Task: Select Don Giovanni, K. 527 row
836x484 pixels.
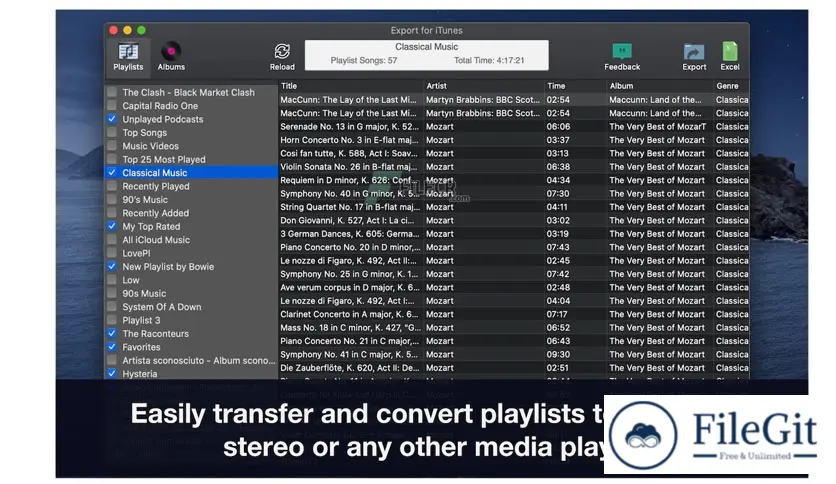Action: [x=513, y=220]
